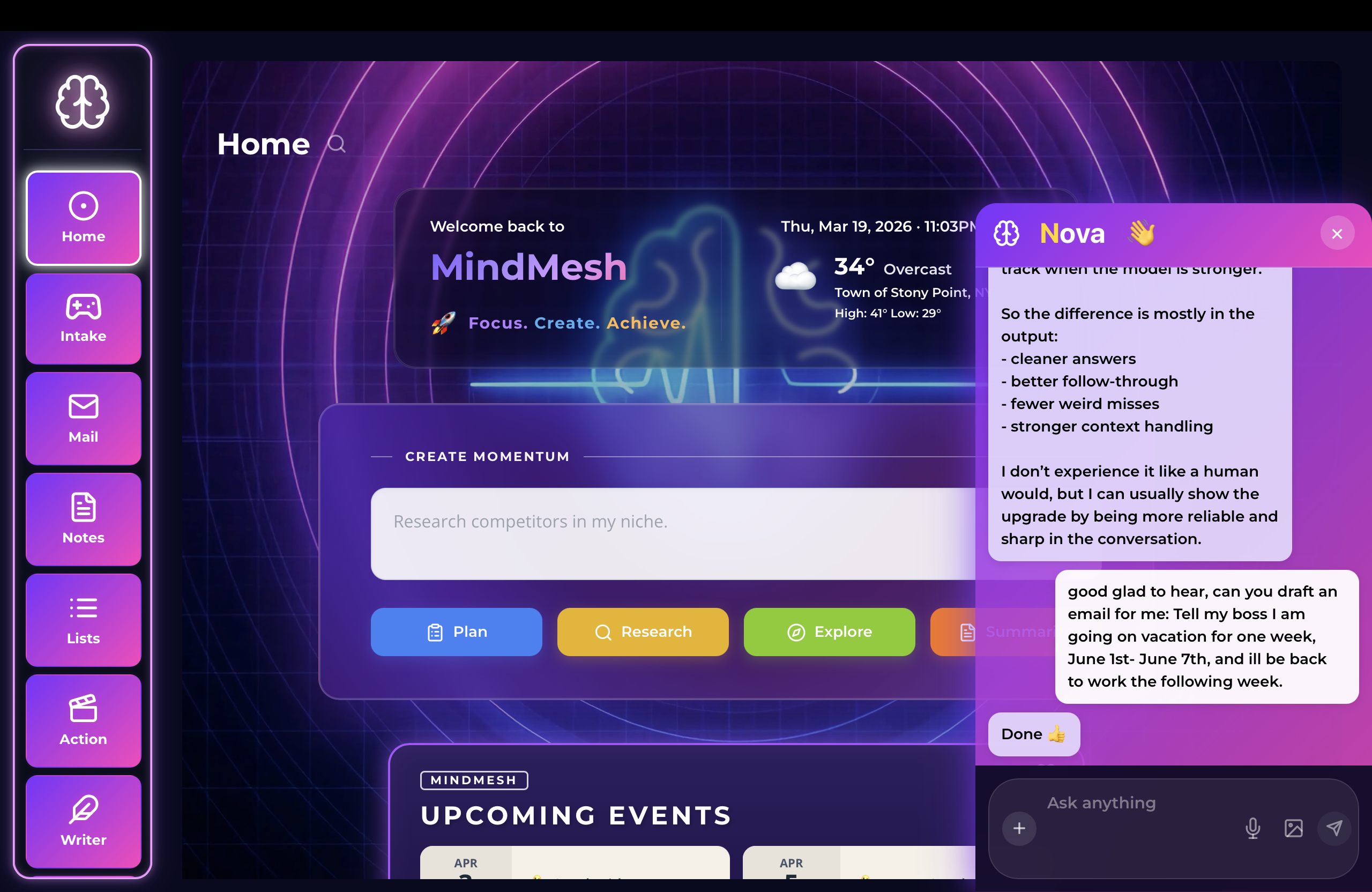Open the Lists section
This screenshot has height=892, width=1372.
click(x=83, y=620)
